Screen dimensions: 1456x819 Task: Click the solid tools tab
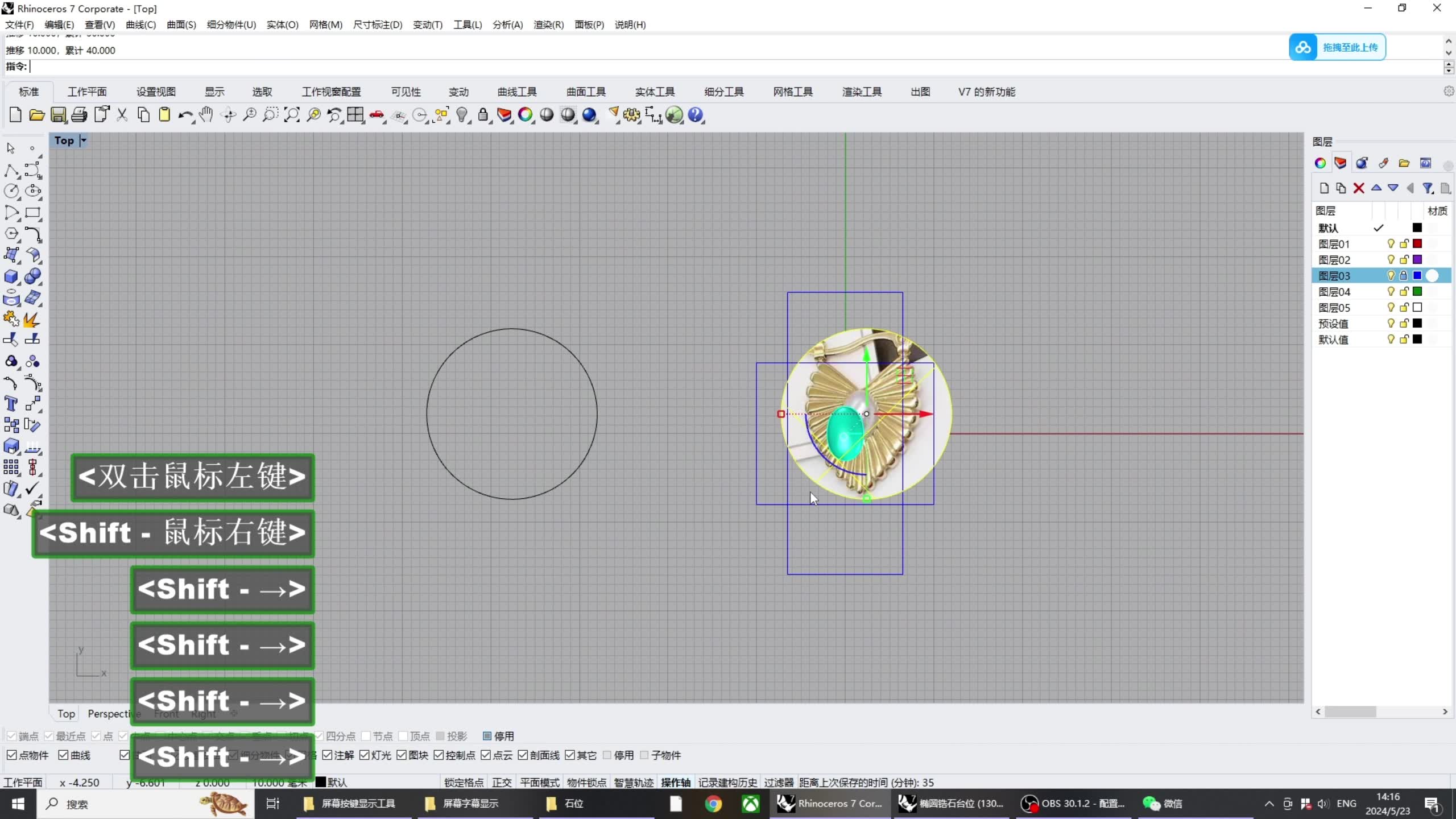[x=655, y=92]
